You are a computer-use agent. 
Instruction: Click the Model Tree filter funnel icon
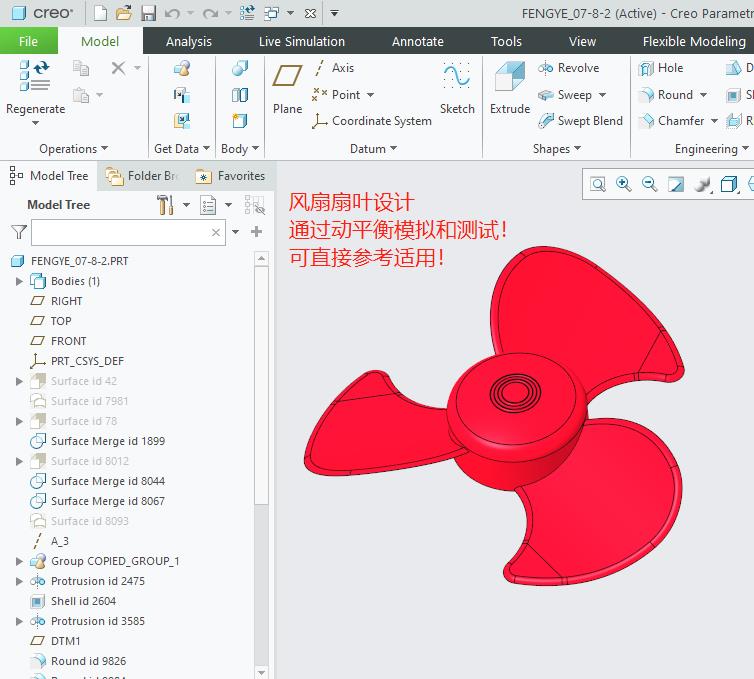coord(19,232)
